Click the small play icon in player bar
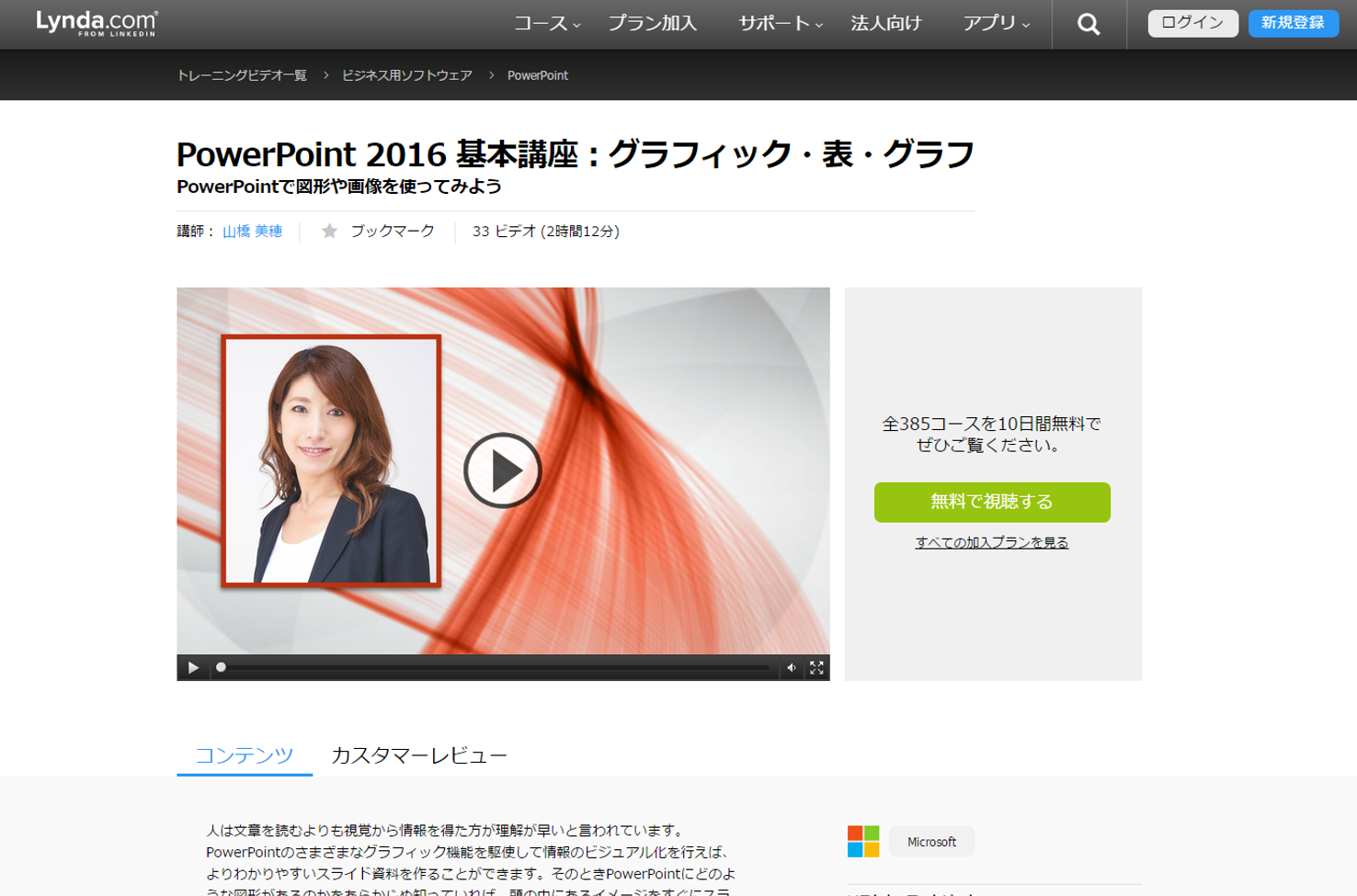 [x=193, y=668]
